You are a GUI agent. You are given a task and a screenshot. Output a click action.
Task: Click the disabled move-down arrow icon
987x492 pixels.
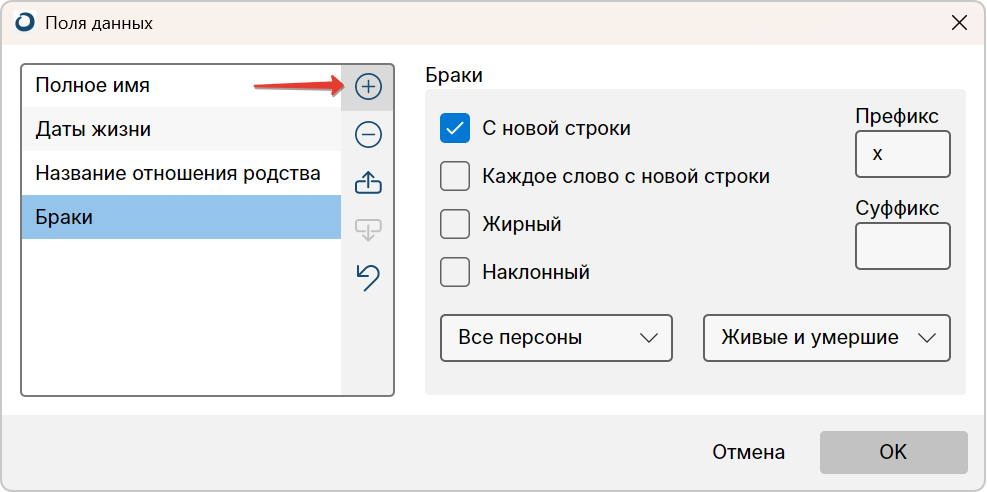click(368, 230)
